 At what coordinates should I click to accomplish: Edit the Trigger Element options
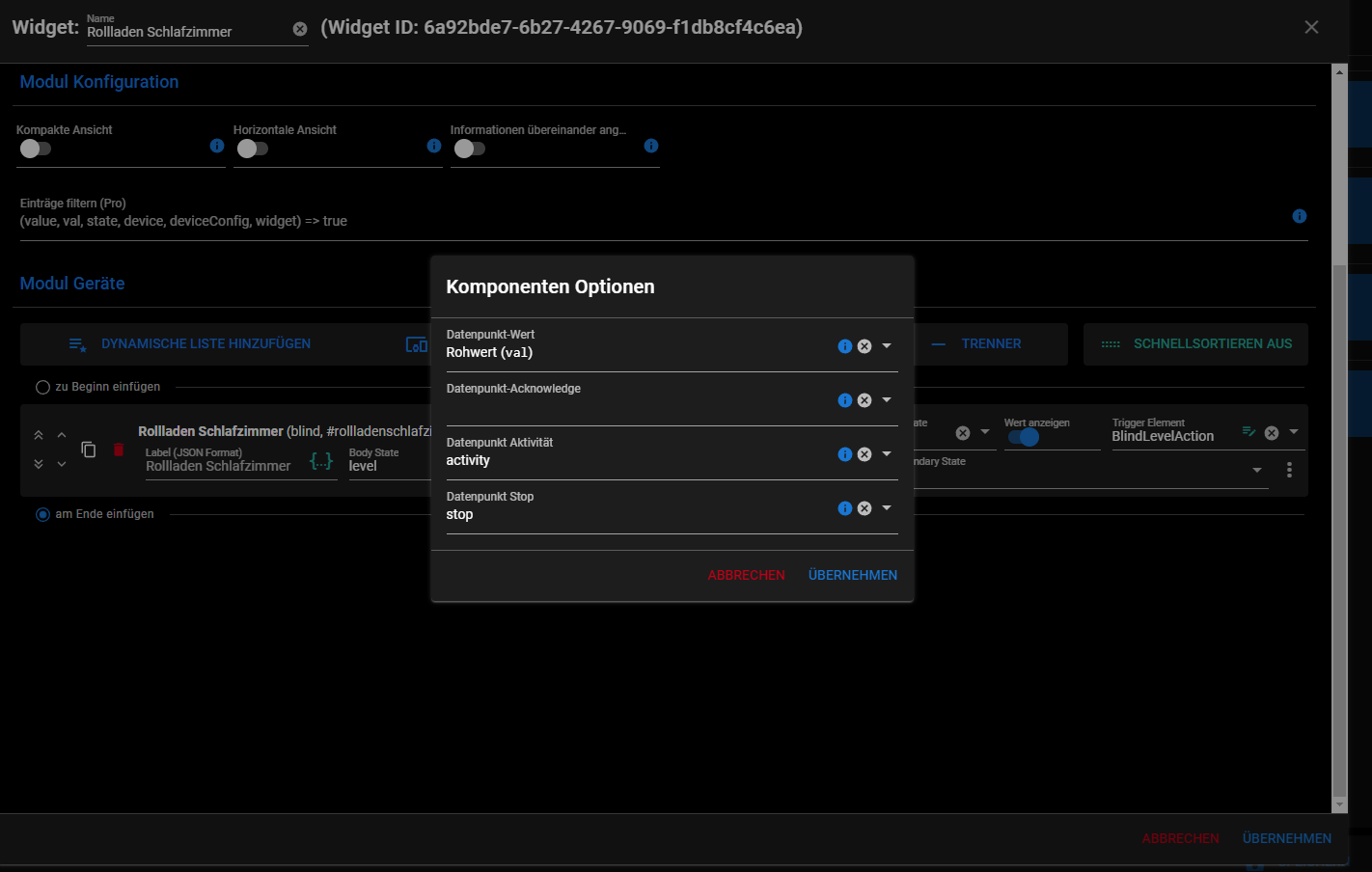(1249, 432)
